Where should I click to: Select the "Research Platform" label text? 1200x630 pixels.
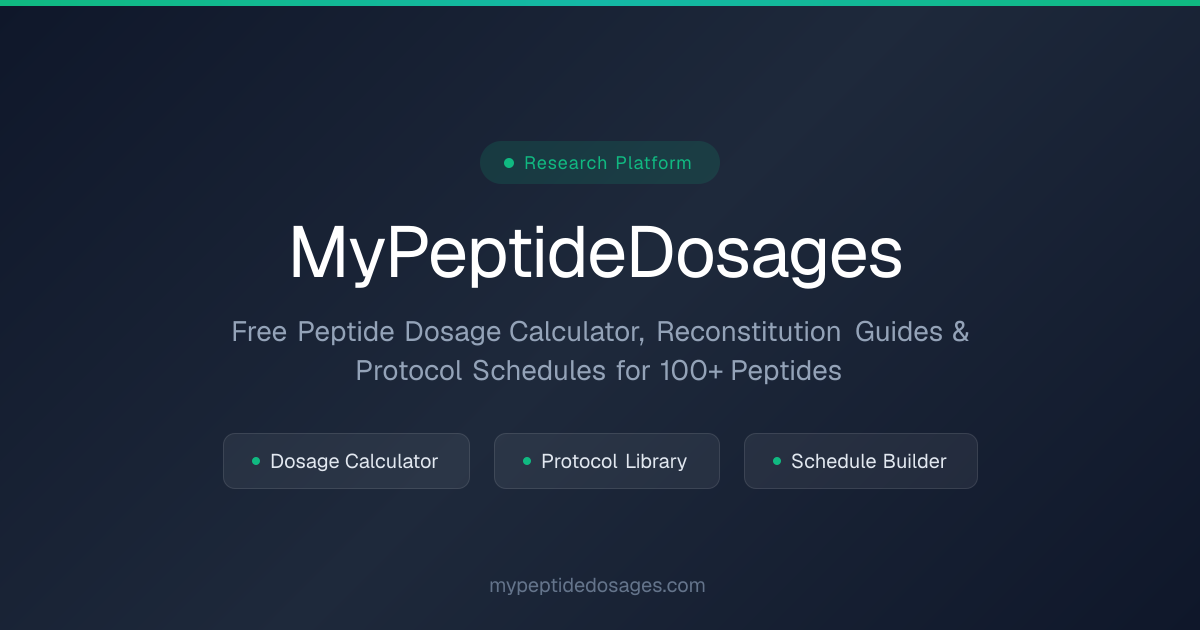(x=608, y=163)
